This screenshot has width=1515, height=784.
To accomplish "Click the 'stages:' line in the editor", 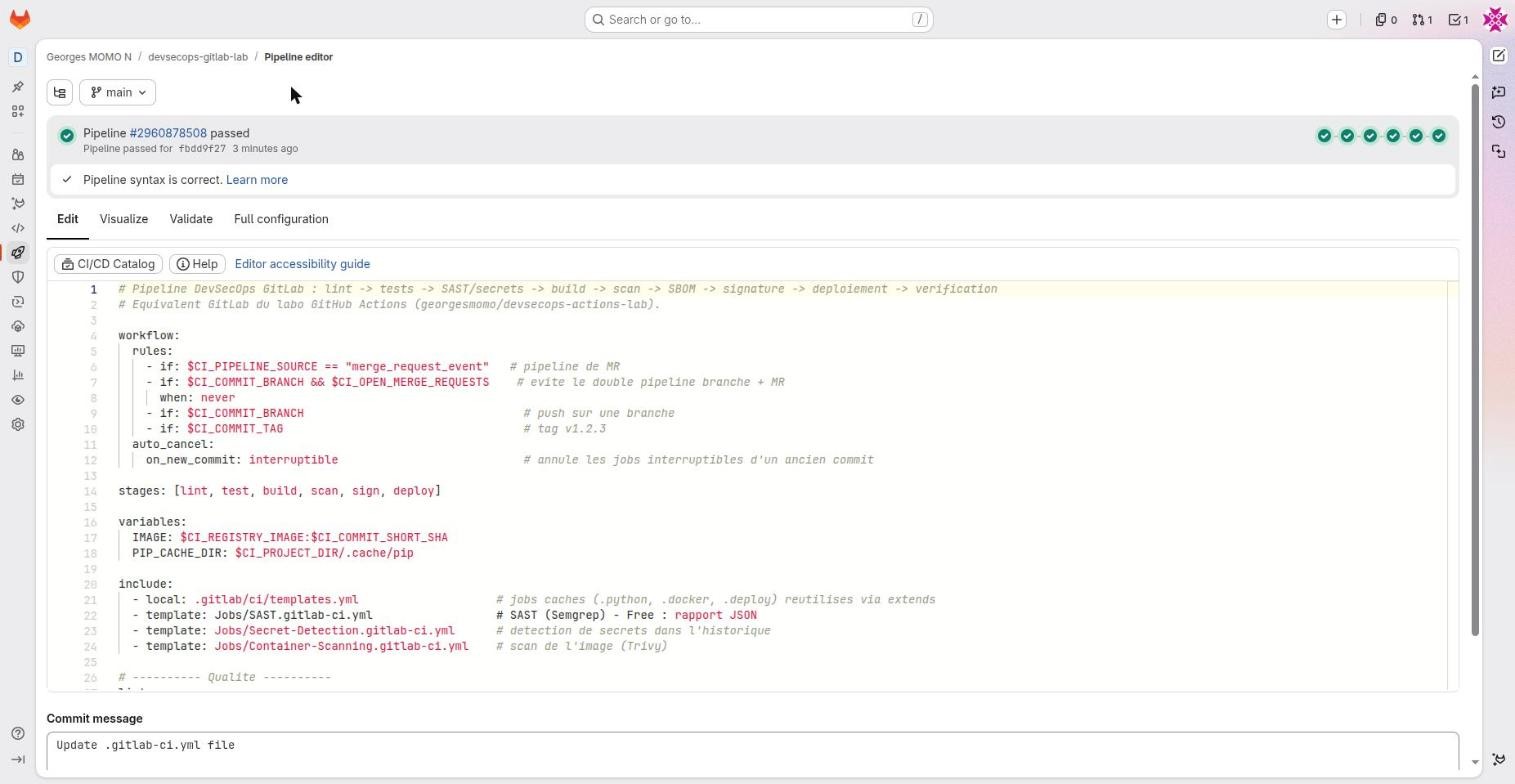I will (280, 491).
